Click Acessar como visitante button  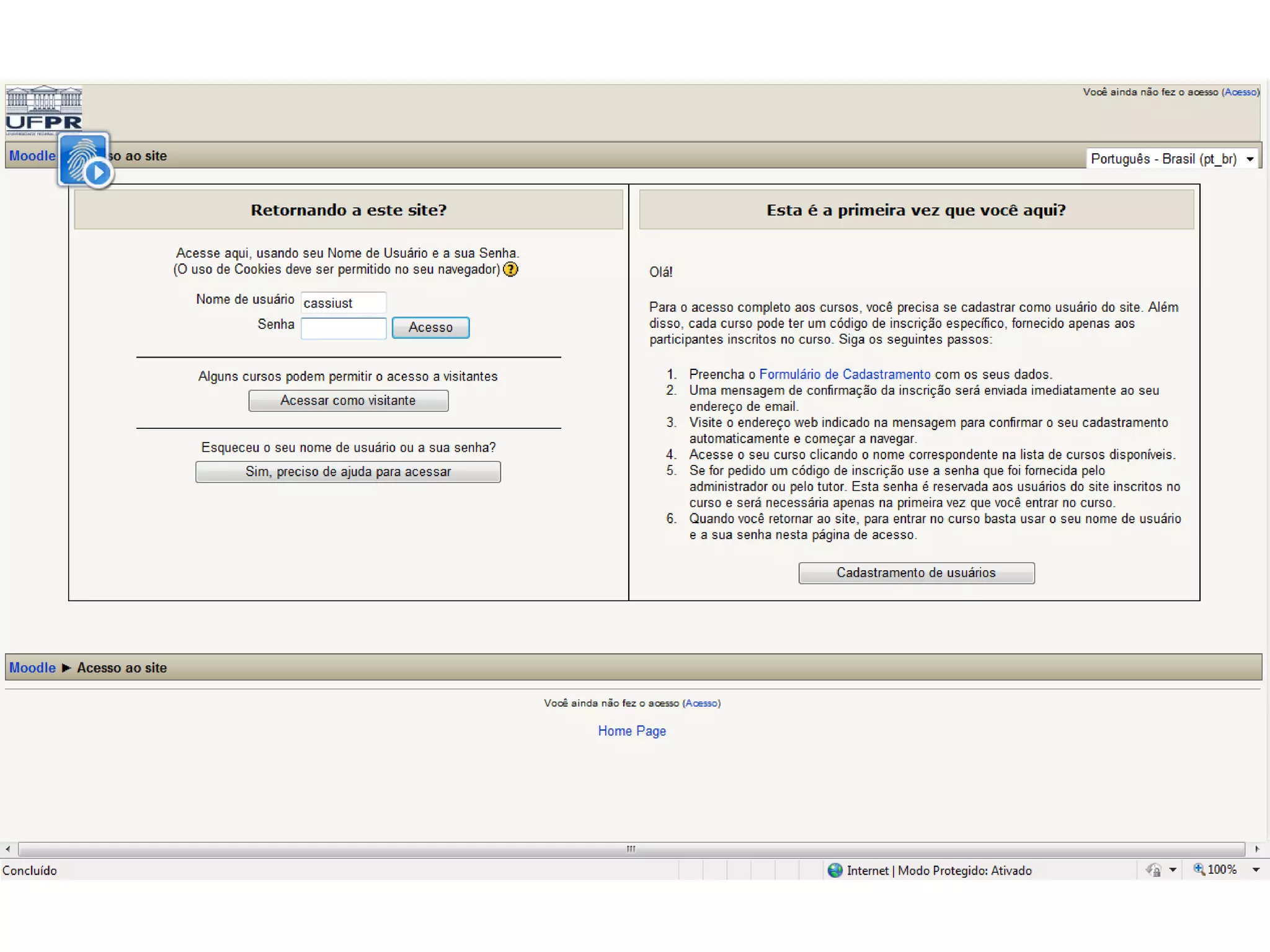click(x=348, y=400)
